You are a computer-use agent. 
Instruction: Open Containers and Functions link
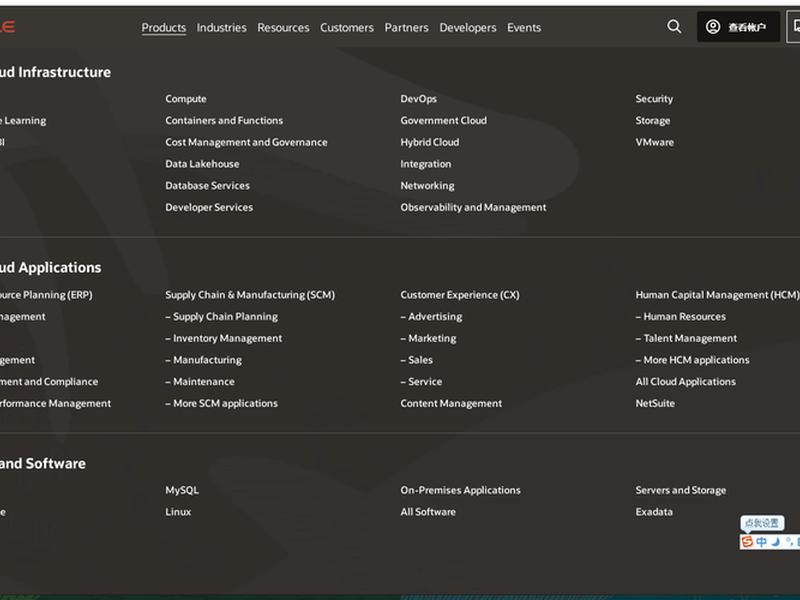[224, 120]
